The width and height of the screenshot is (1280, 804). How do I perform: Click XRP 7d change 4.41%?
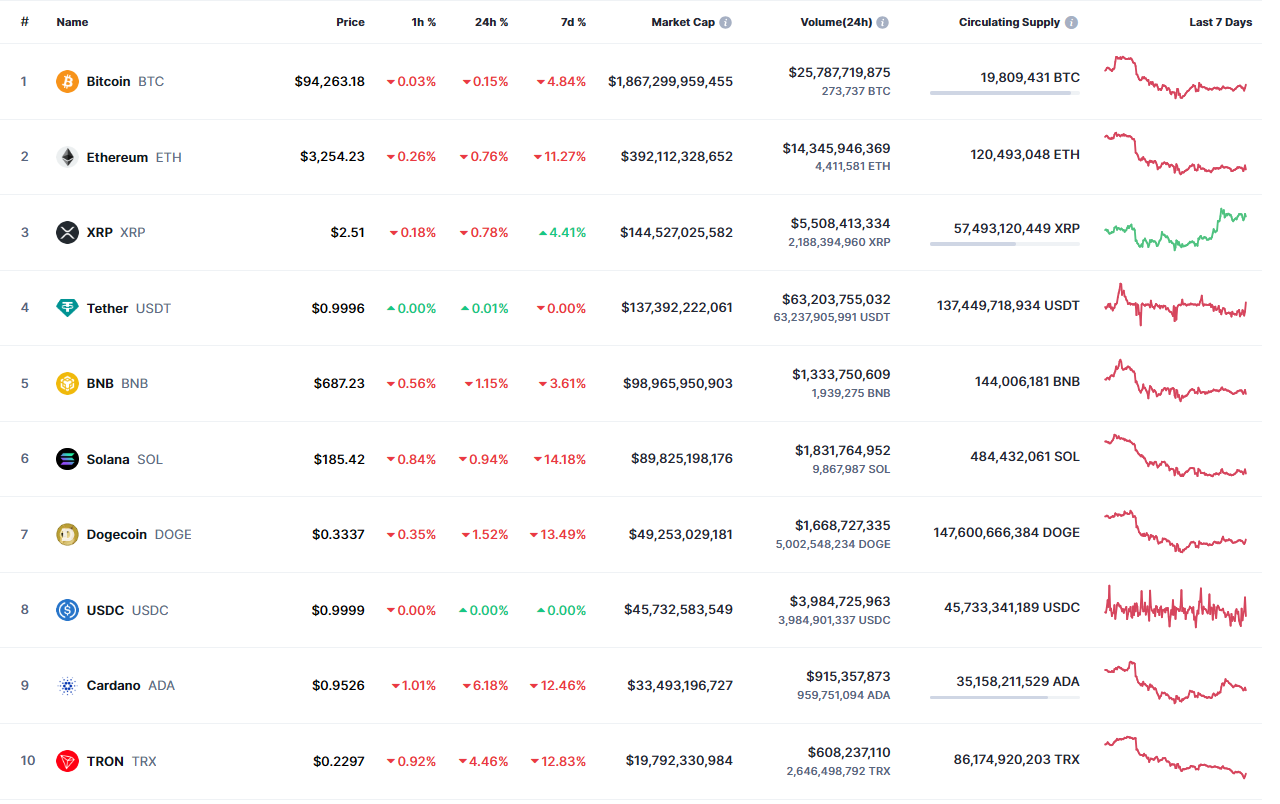[562, 232]
